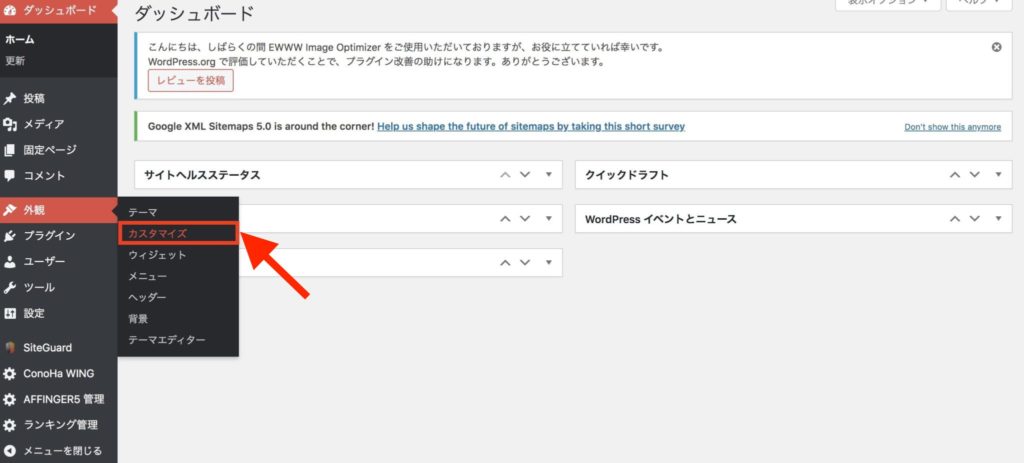This screenshot has height=463, width=1024.
Task: Click the クイックドラフト panel title
Action: 626,175
